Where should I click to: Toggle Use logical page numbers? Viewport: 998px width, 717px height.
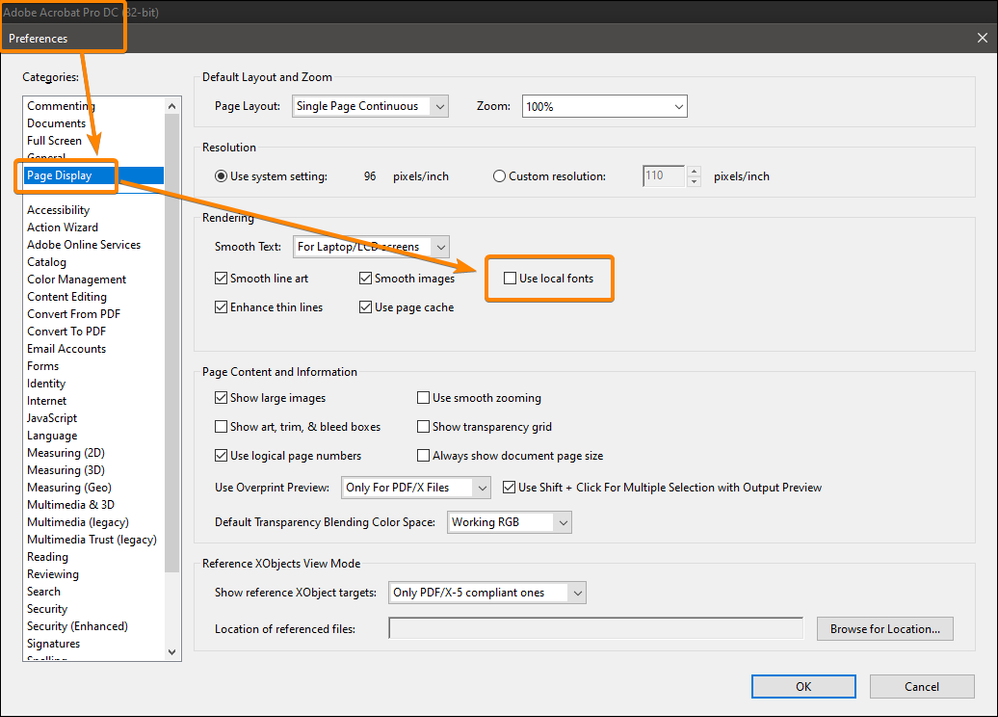click(x=221, y=456)
